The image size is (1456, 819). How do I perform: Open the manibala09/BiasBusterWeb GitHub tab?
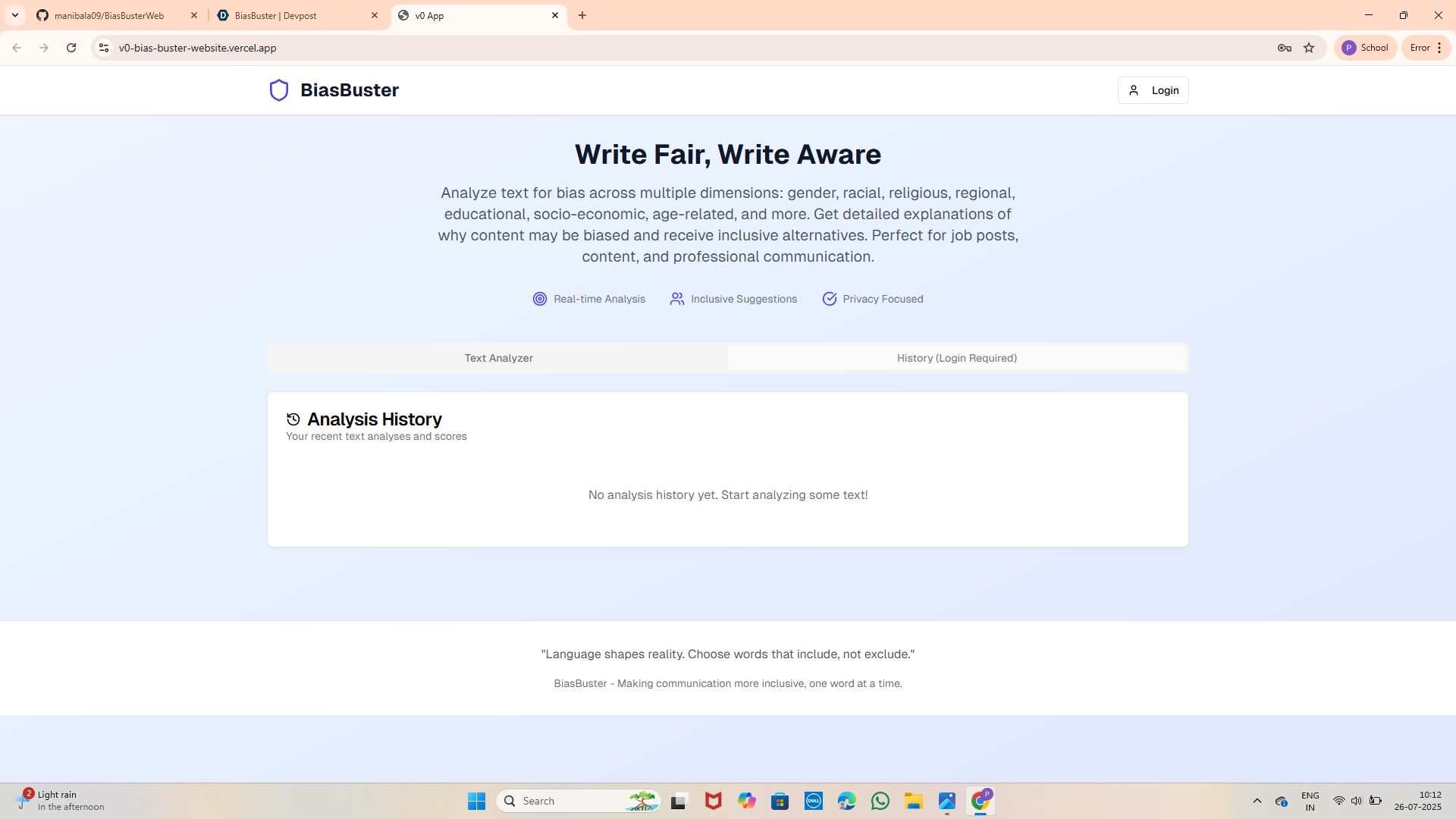109,15
